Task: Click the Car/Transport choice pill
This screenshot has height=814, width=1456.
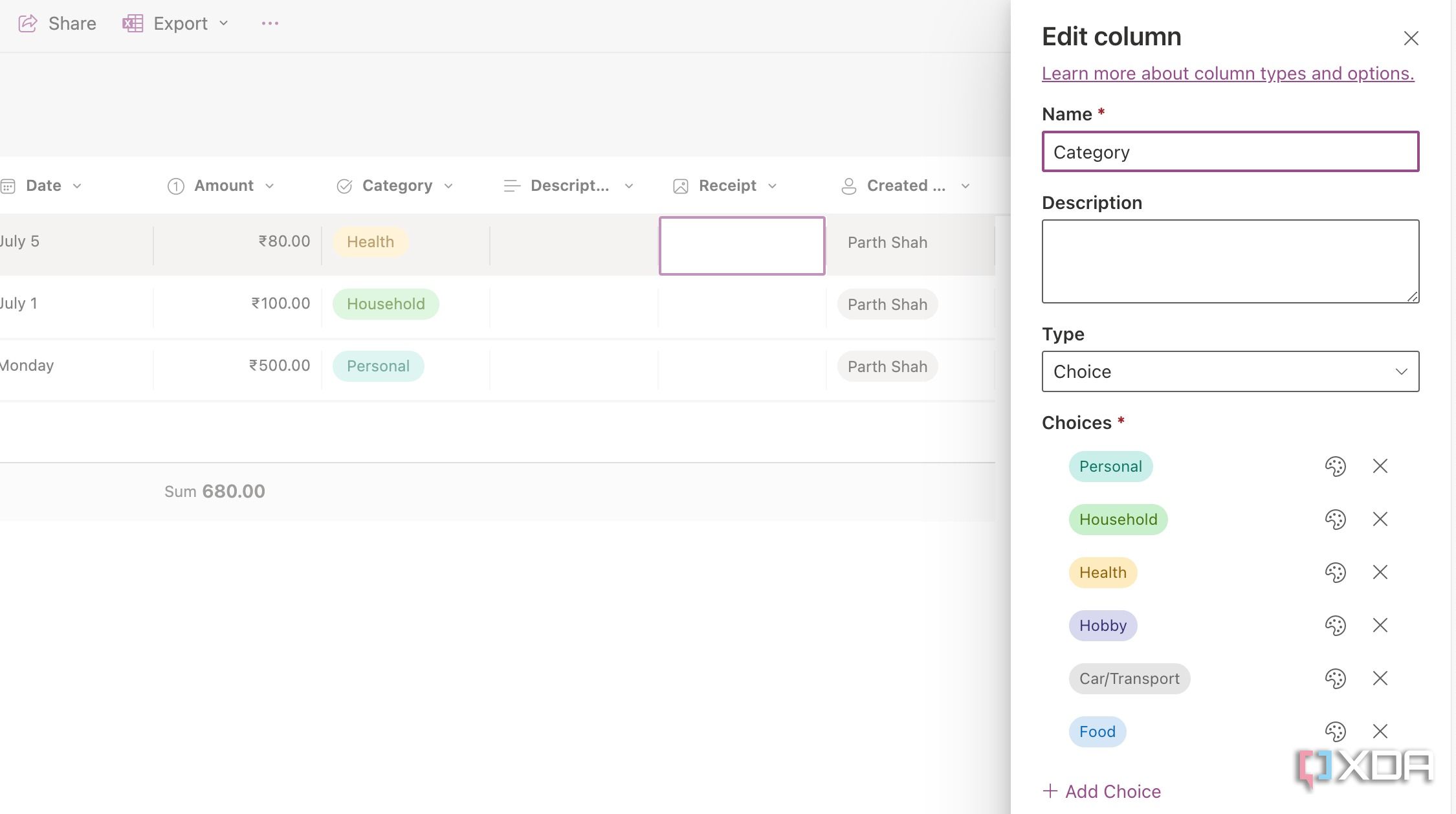Action: [1129, 679]
